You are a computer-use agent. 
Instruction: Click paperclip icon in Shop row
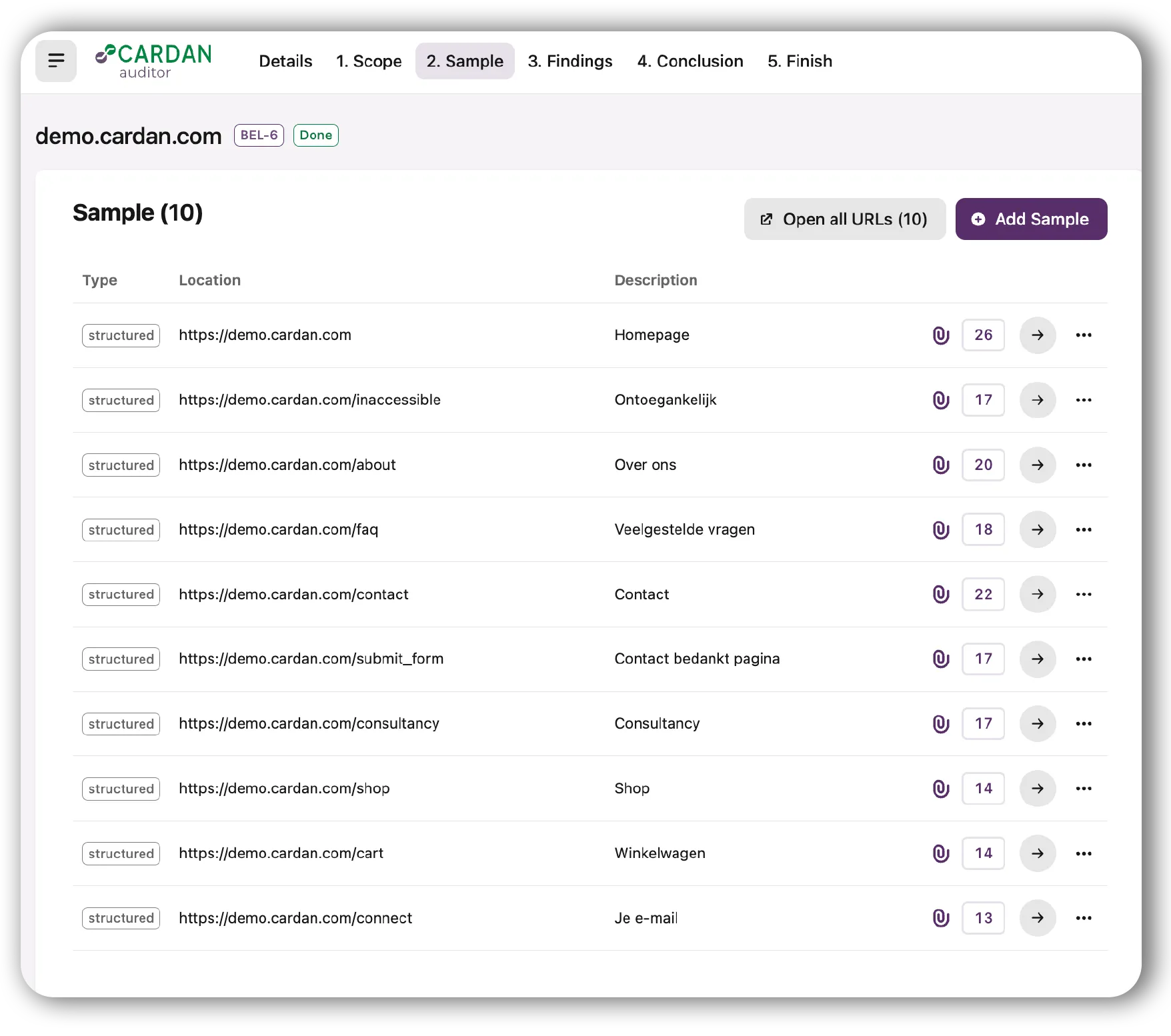coord(941,789)
